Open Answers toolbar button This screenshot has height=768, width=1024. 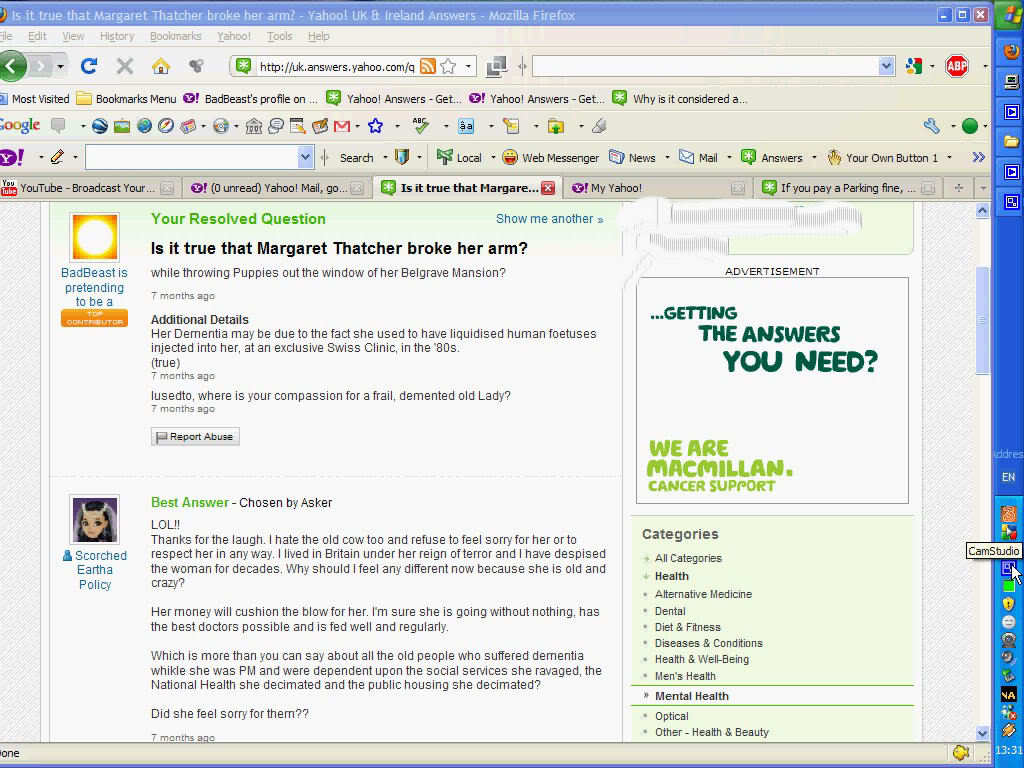(772, 157)
